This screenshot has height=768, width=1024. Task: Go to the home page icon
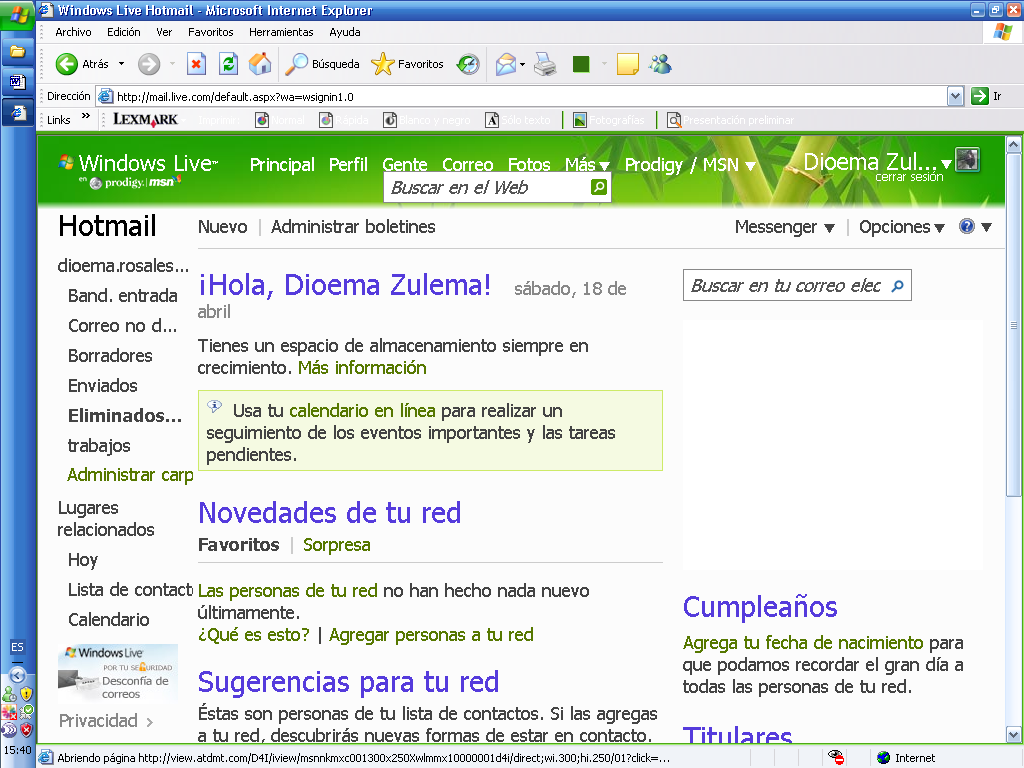pyautogui.click(x=260, y=64)
